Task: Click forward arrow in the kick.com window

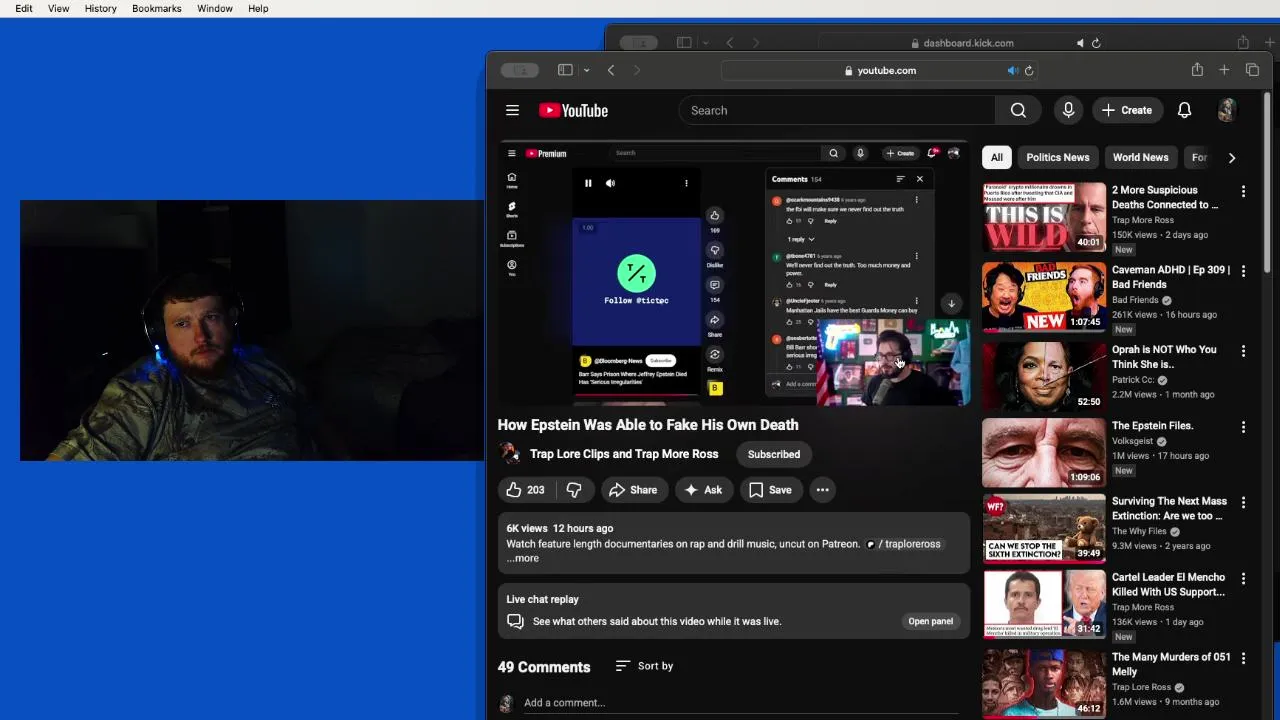Action: tap(756, 43)
